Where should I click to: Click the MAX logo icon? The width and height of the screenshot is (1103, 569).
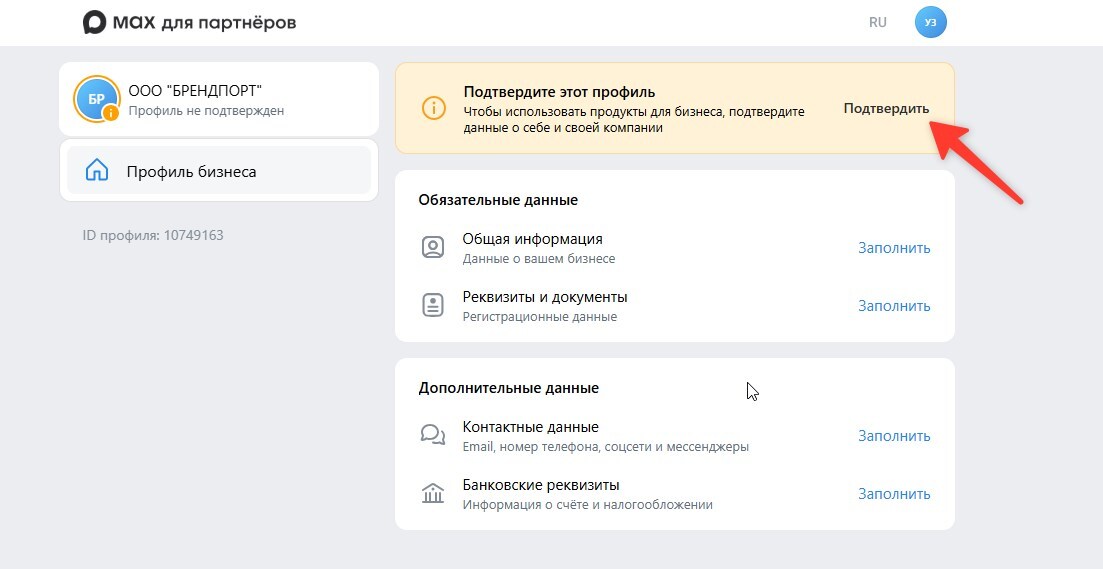95,23
